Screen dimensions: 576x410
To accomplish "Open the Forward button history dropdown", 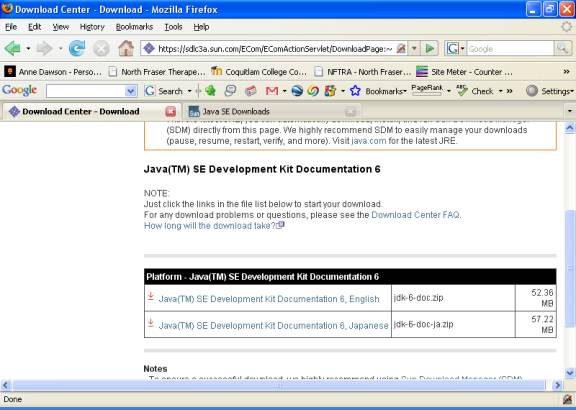I will pyautogui.click(x=60, y=48).
